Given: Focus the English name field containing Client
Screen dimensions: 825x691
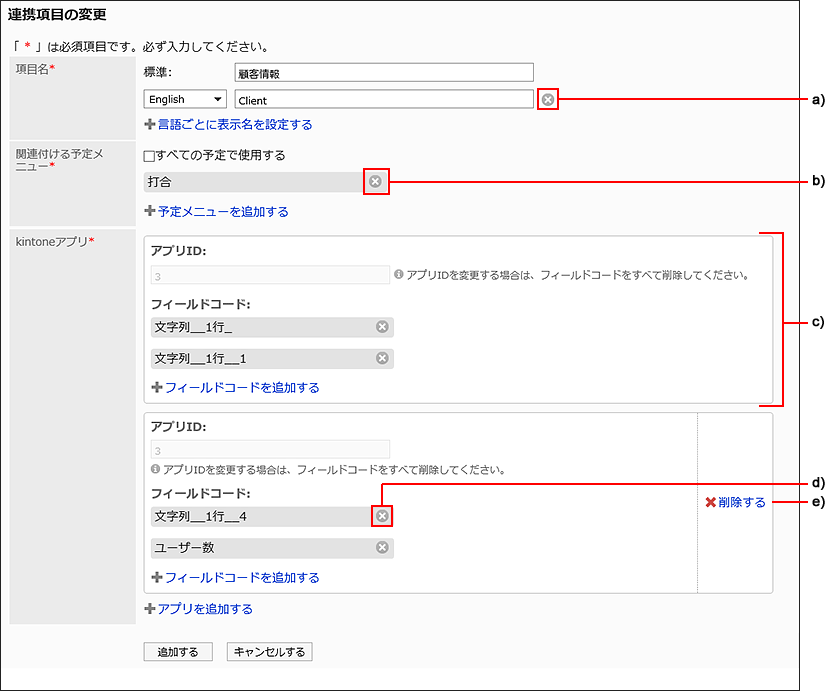Looking at the screenshot, I should click(384, 99).
